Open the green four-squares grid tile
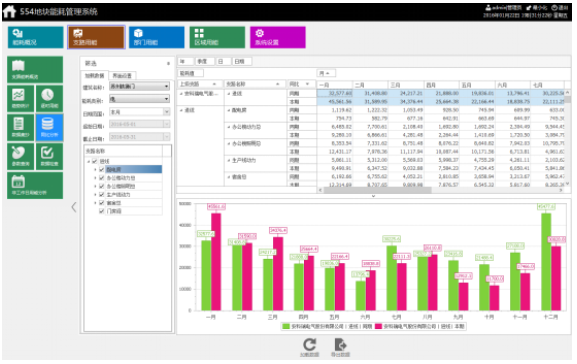This screenshot has height=364, width=577. pyautogui.click(x=217, y=37)
